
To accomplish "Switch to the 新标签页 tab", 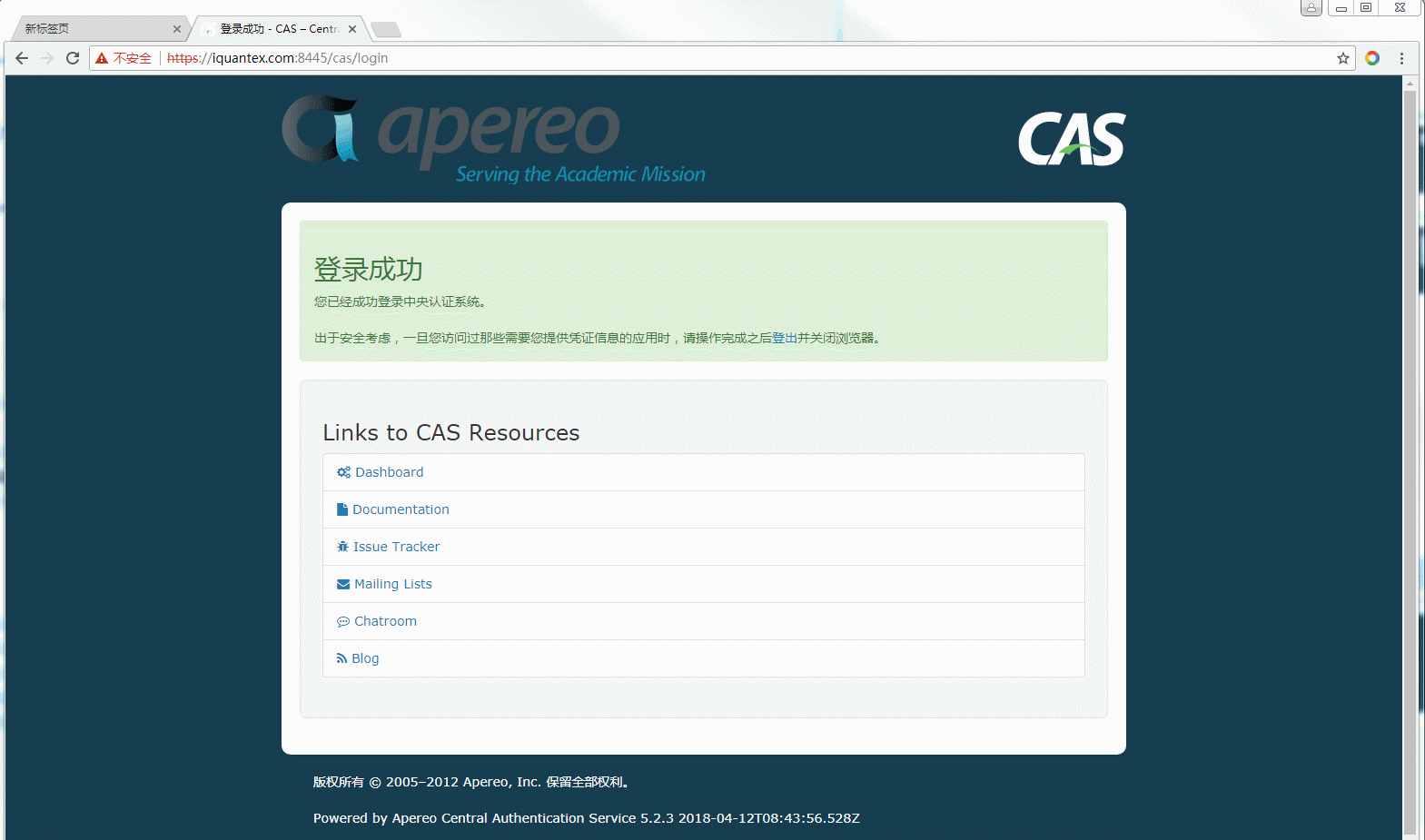I will click(91, 29).
